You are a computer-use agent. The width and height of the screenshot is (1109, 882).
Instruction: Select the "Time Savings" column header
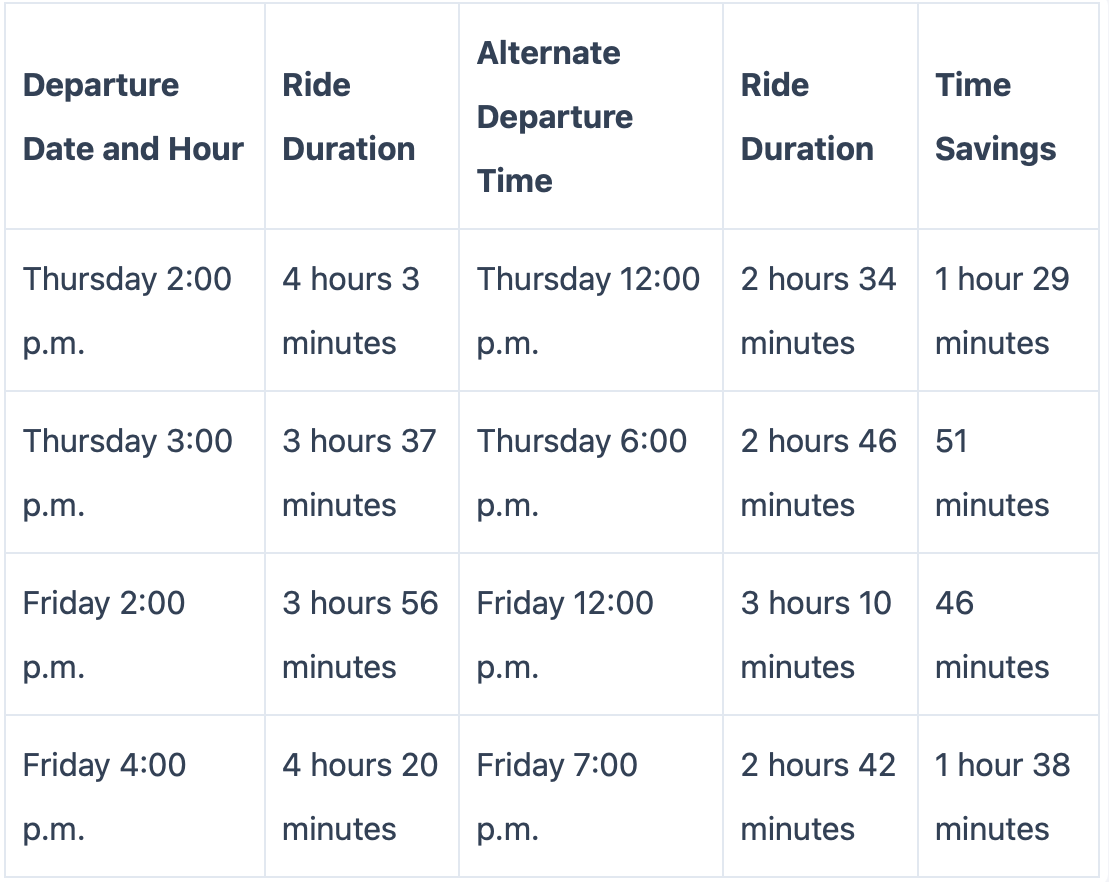pos(1009,117)
